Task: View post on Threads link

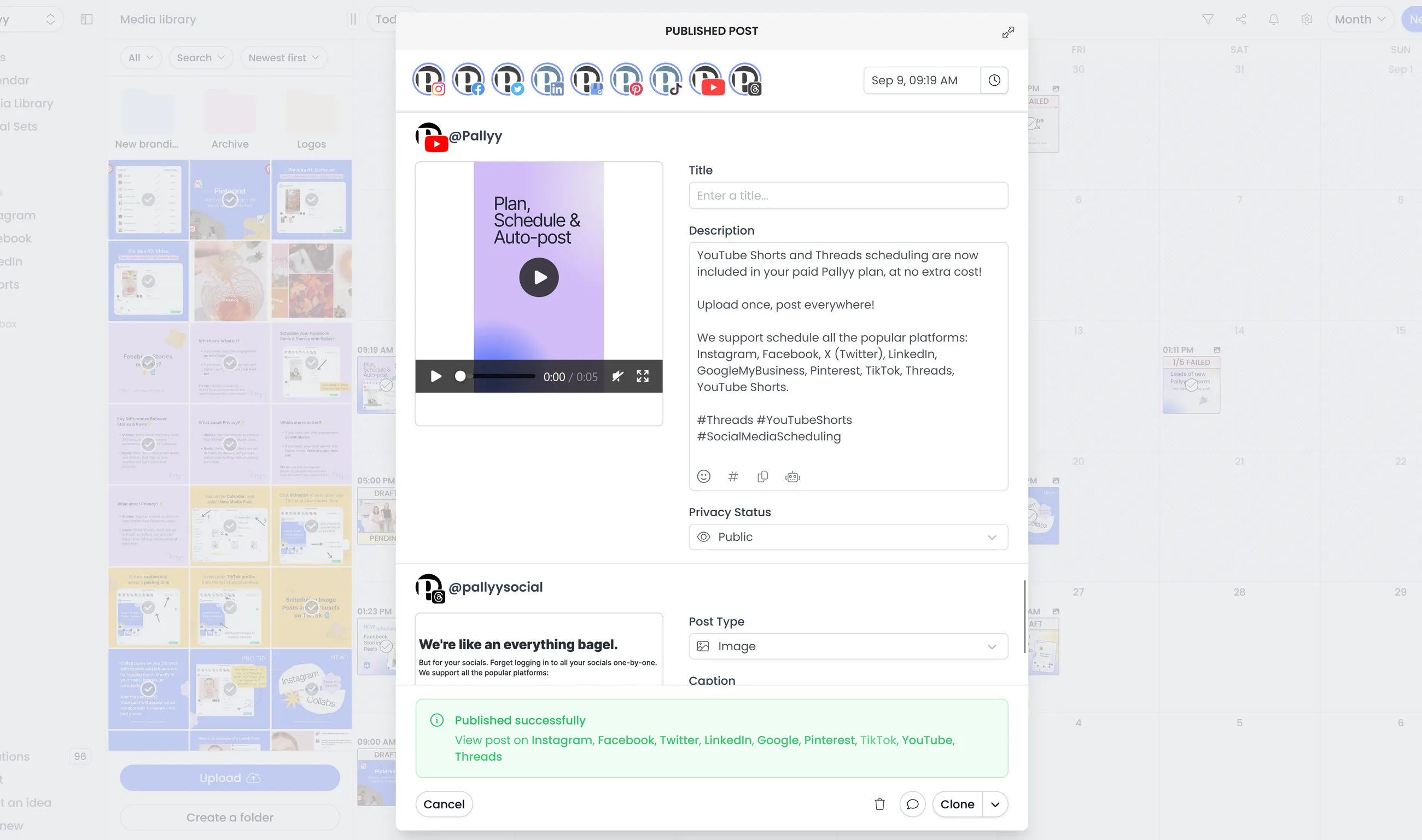Action: [479, 756]
